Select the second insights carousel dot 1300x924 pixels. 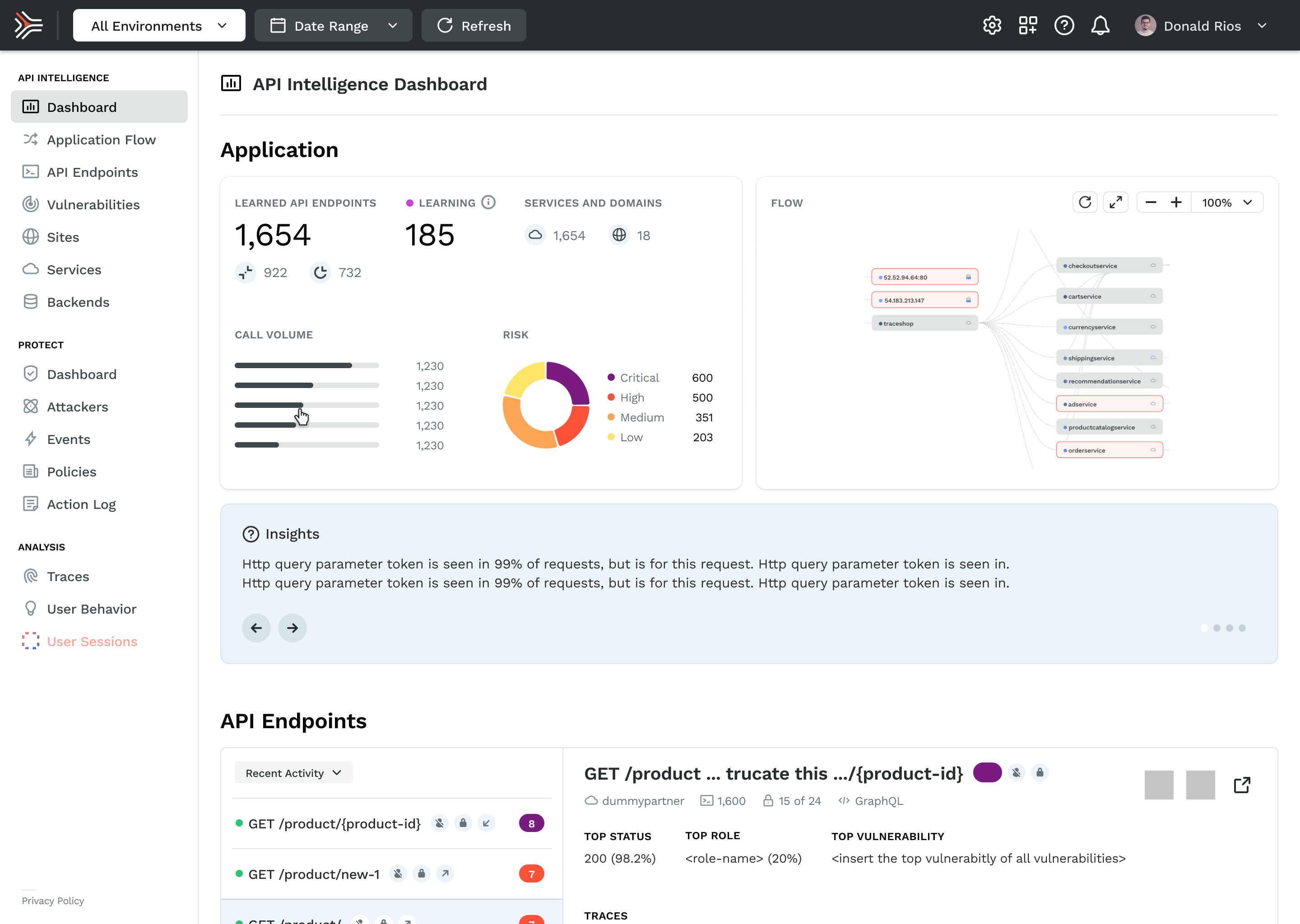tap(1216, 628)
